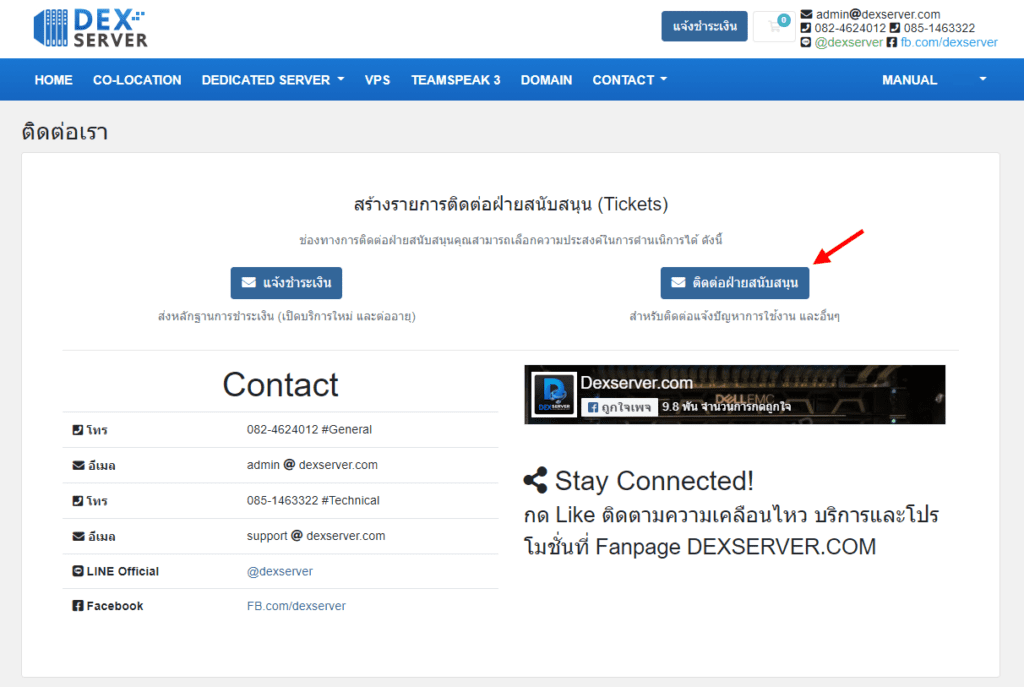The width and height of the screenshot is (1024, 687).
Task: Go to the Home page
Action: pyautogui.click(x=54, y=80)
